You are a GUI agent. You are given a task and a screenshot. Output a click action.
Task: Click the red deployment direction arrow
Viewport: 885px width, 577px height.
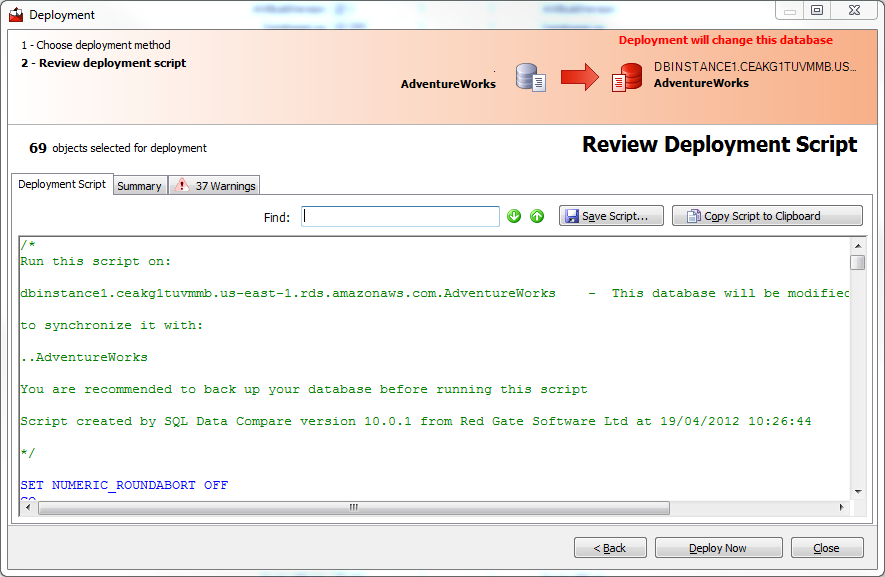tap(580, 77)
